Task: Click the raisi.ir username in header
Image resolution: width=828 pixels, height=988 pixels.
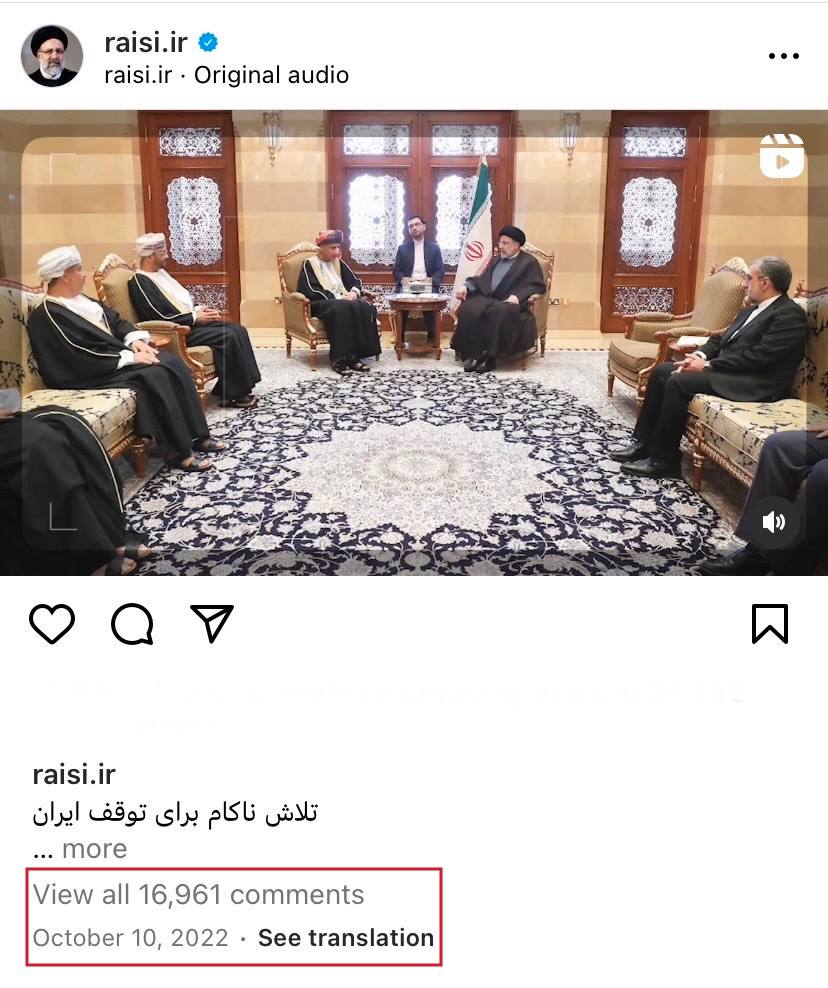Action: (x=146, y=42)
